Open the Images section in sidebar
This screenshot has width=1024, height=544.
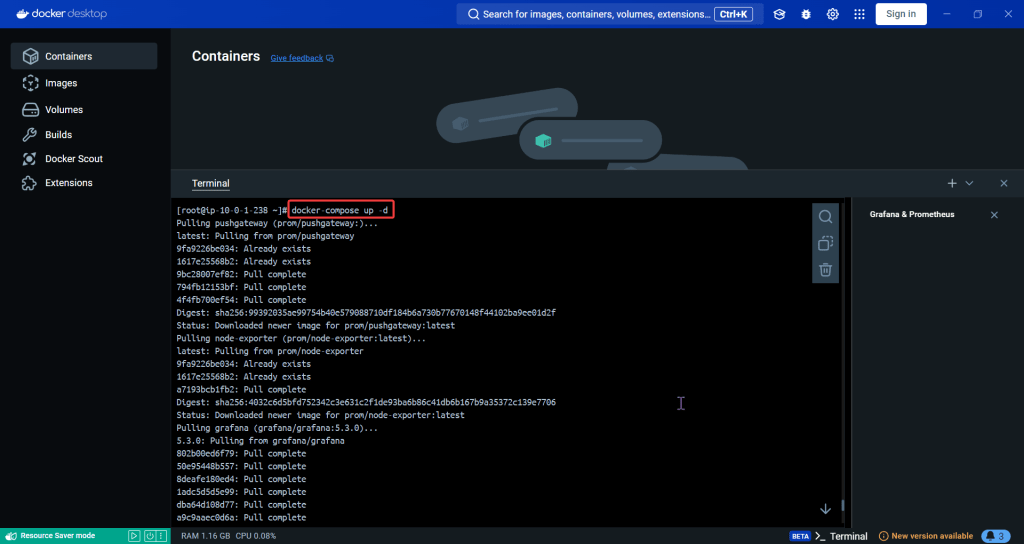tap(61, 83)
